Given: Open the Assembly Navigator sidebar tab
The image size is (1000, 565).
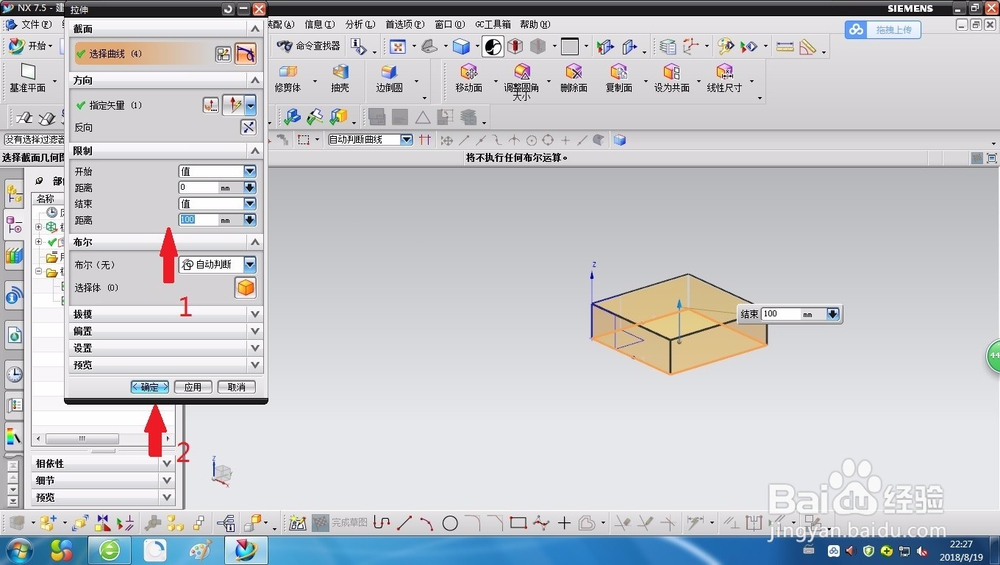Looking at the screenshot, I should [x=14, y=192].
